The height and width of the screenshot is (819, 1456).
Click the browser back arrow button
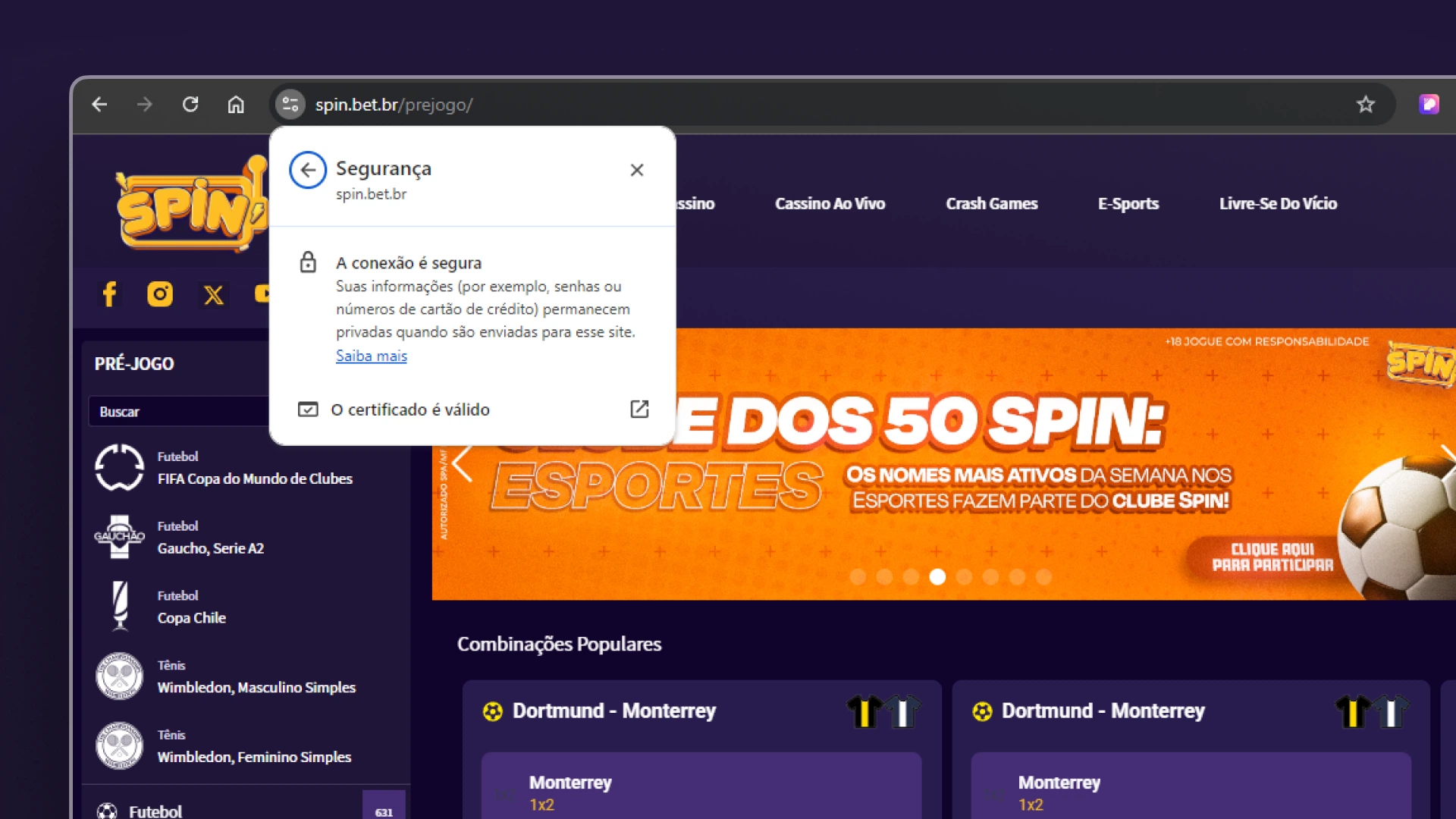click(x=99, y=105)
